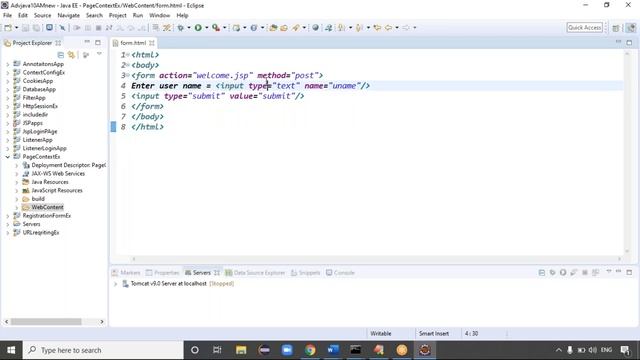The height and width of the screenshot is (360, 640).
Task: Open File Explorer from the taskbar
Action: (241, 350)
